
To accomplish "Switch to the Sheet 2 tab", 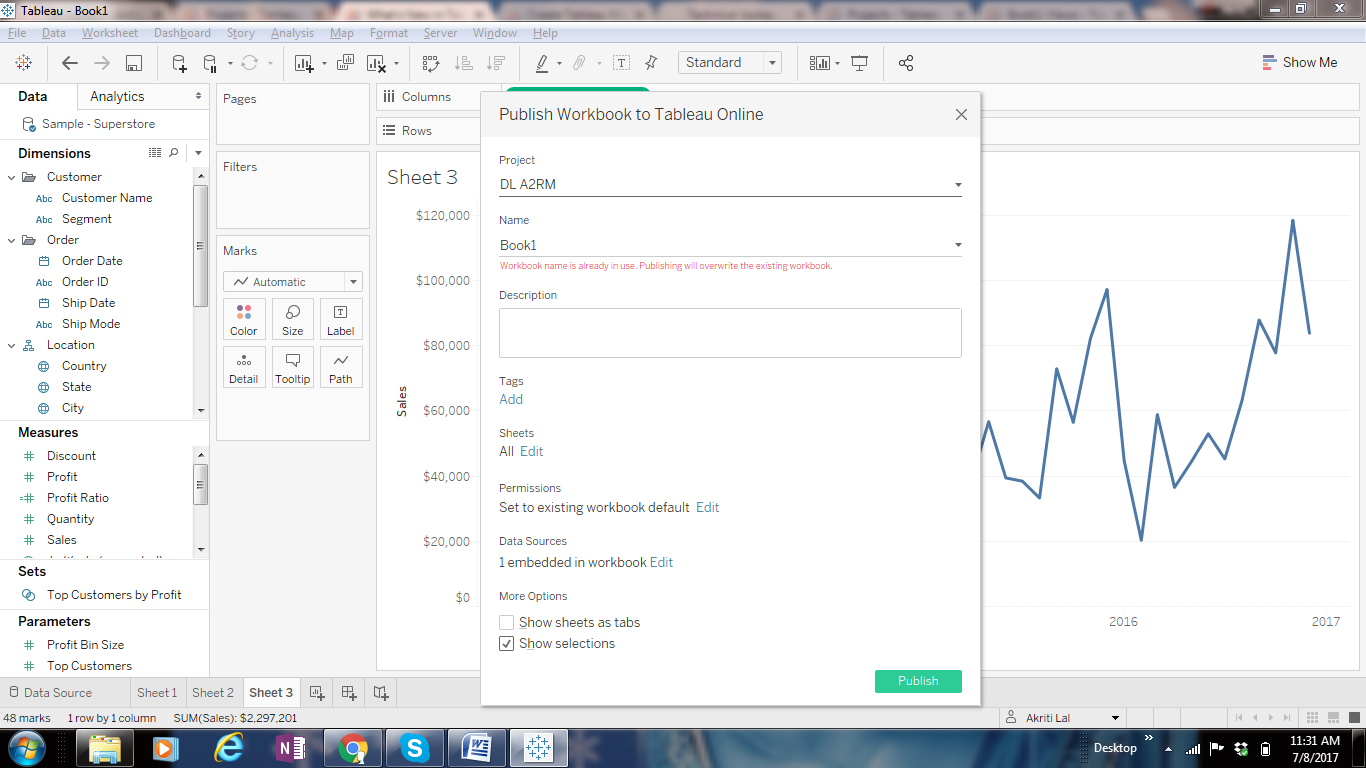I will [213, 692].
